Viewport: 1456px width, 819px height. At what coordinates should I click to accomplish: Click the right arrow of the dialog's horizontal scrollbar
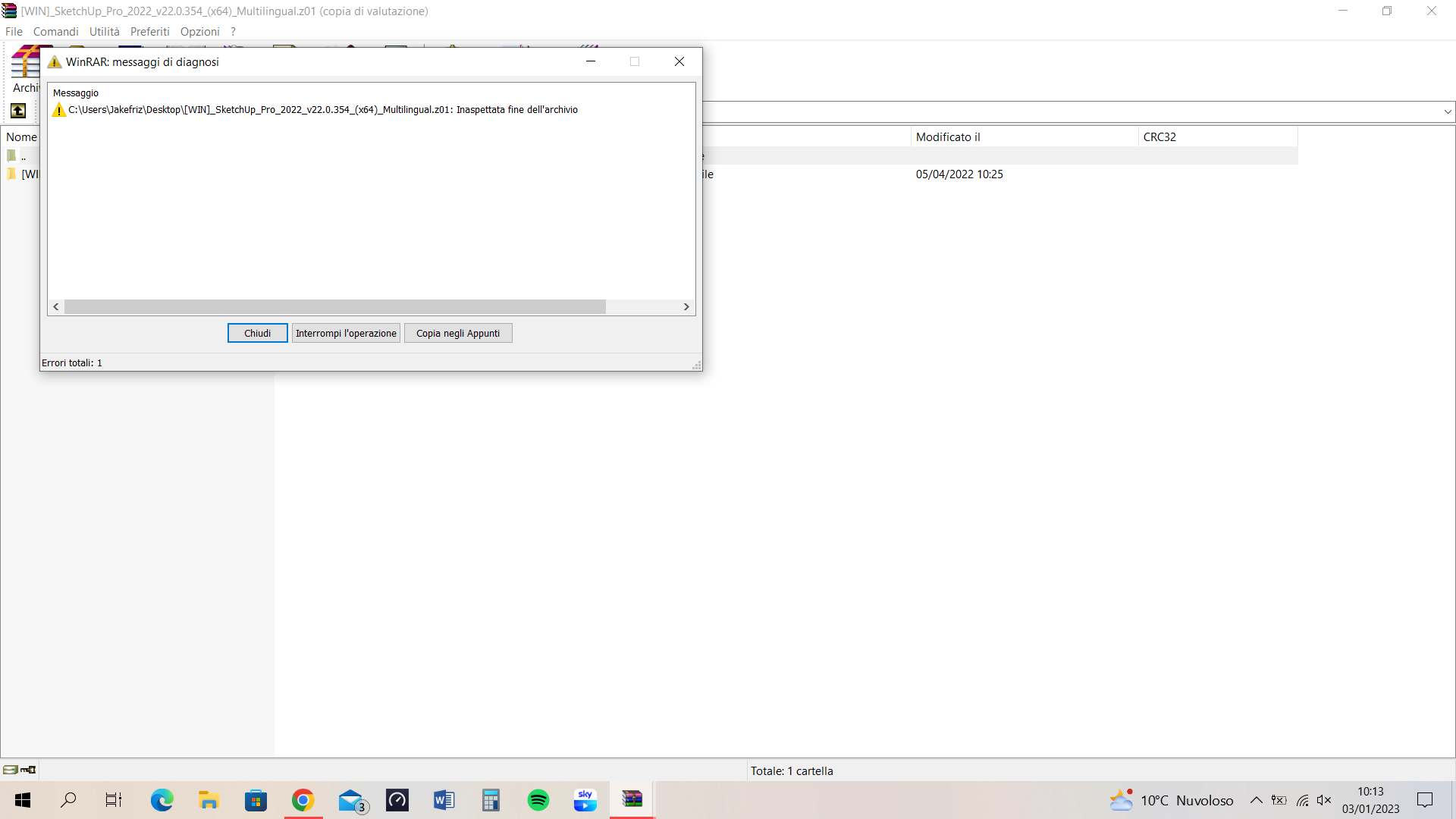[x=686, y=306]
